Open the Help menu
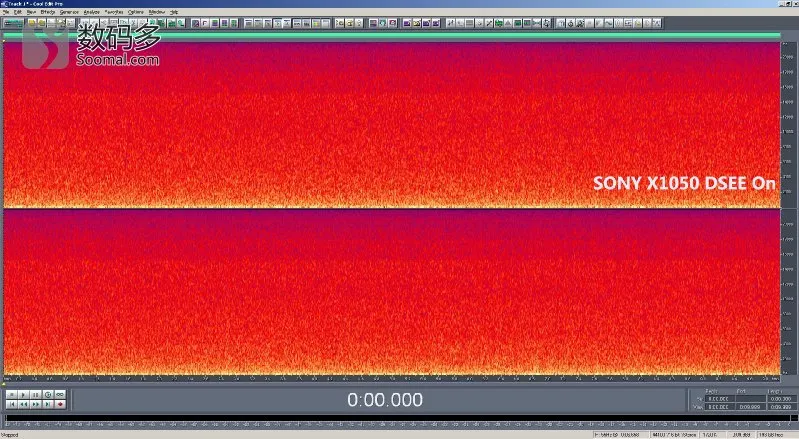Image resolution: width=799 pixels, height=439 pixels. point(174,12)
